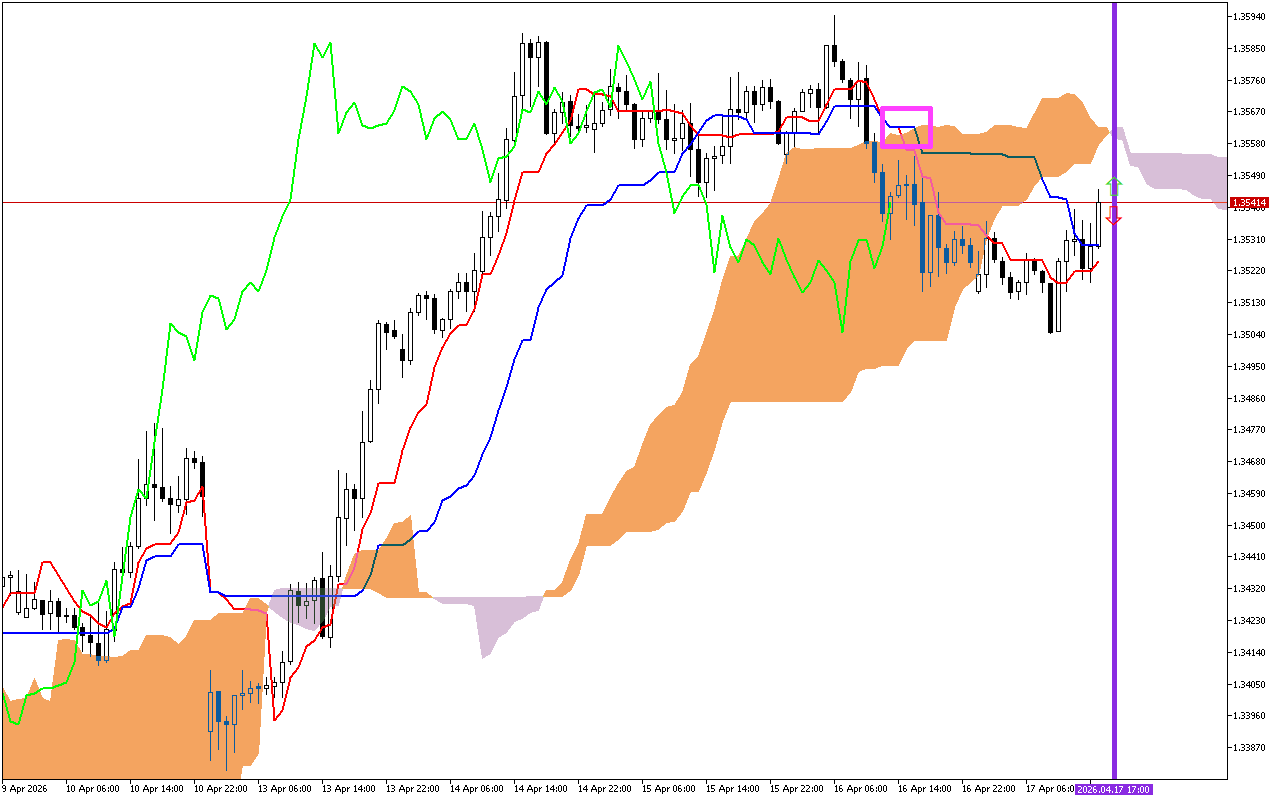This screenshot has width=1280, height=800.
Task: Click the 13 Apr 06:00 time label
Action: click(283, 790)
